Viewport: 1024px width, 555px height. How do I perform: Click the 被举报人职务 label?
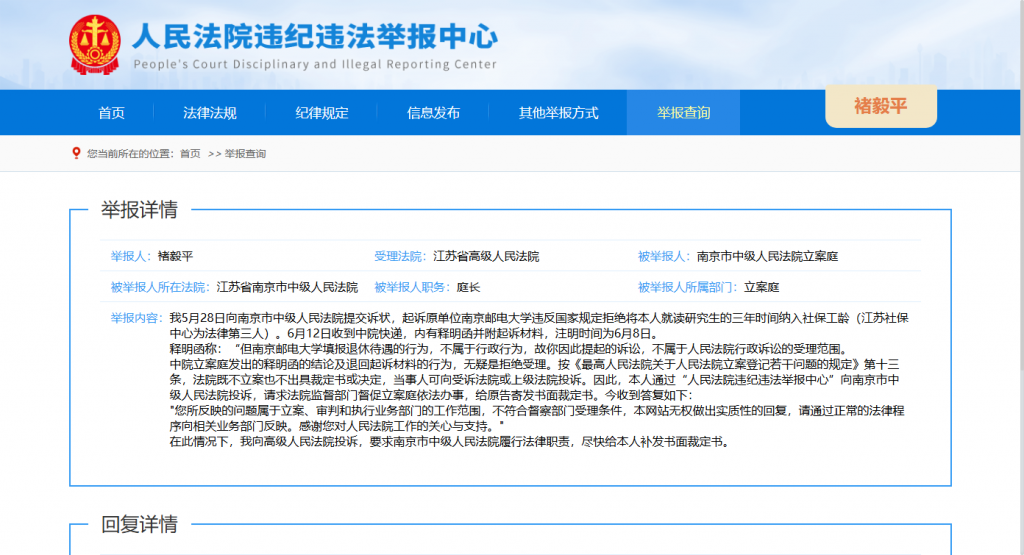click(x=412, y=287)
